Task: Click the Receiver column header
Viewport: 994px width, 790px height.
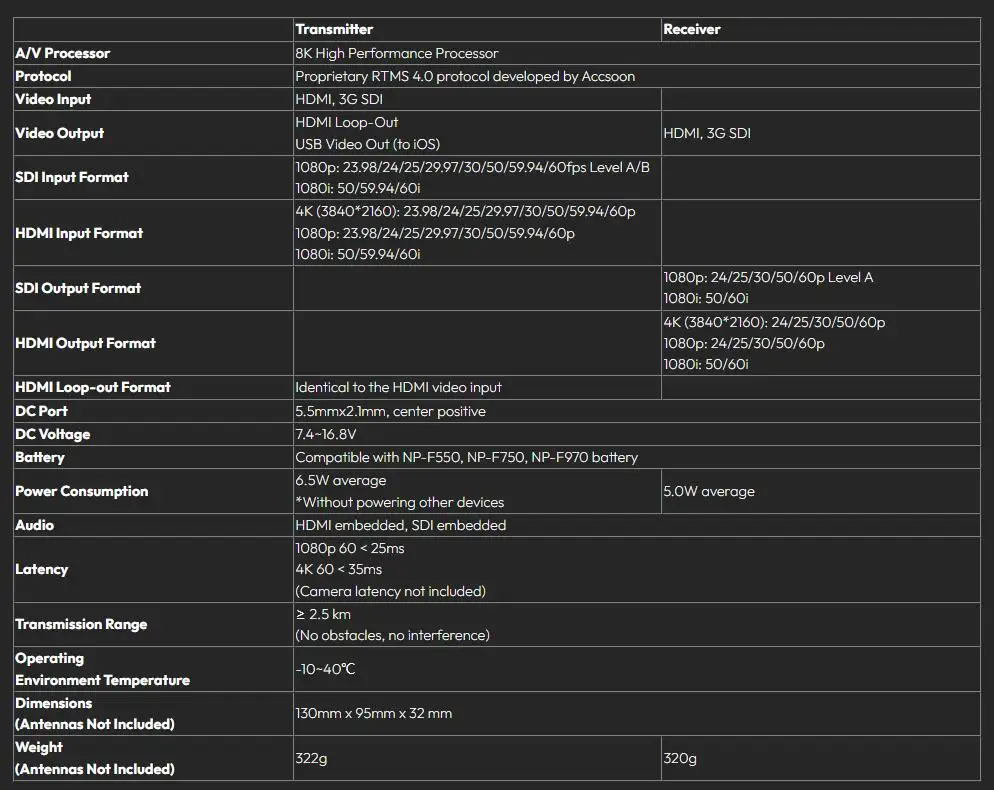Action: 692,29
